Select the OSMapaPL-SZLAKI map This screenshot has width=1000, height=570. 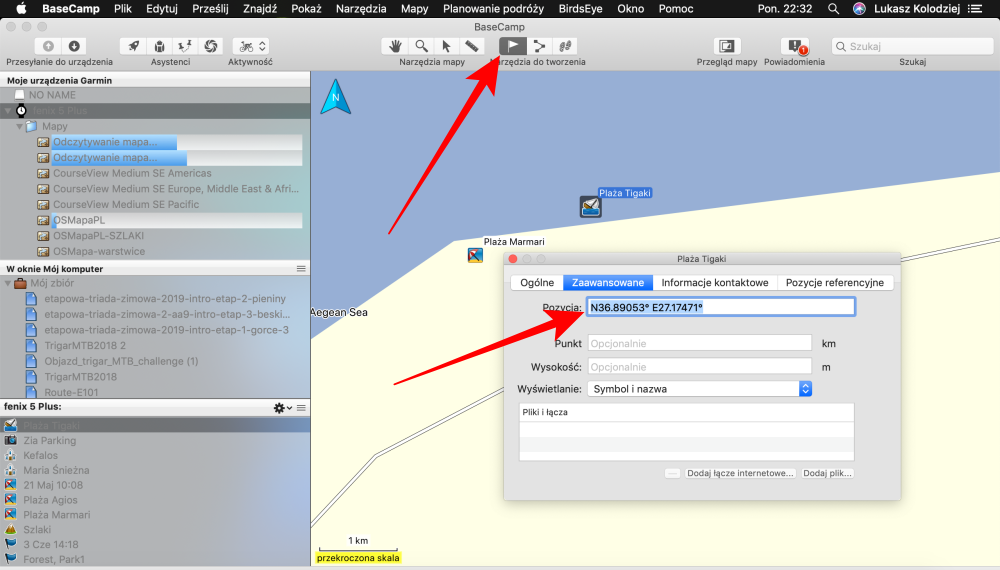pyautogui.click(x=98, y=235)
